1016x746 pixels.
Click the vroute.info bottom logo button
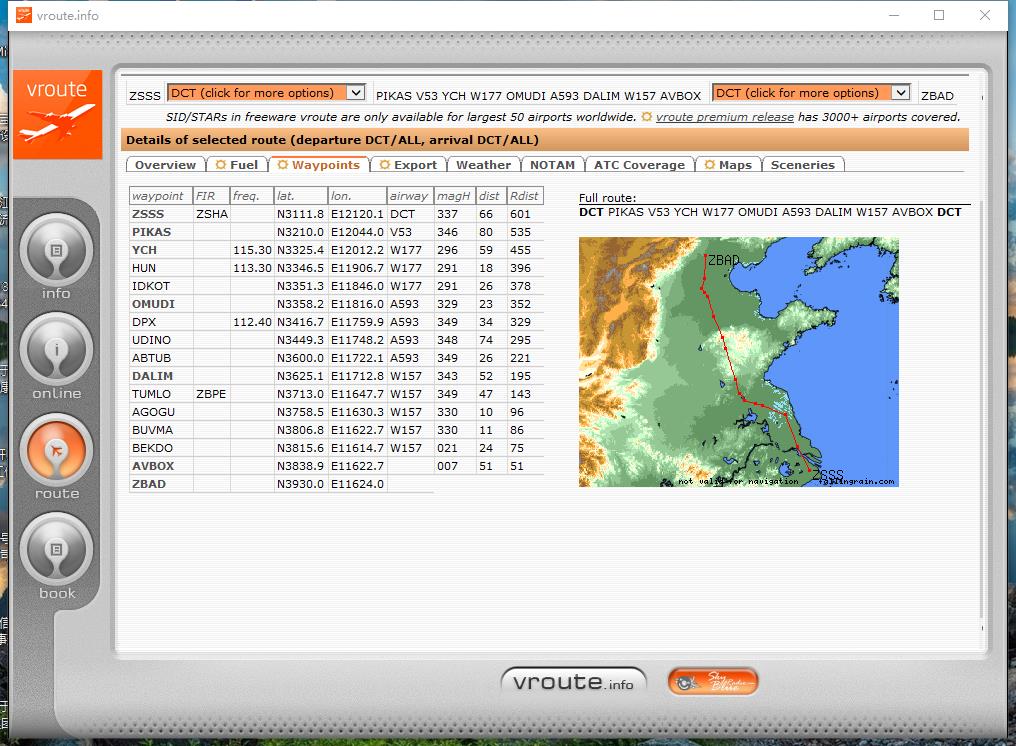[573, 683]
